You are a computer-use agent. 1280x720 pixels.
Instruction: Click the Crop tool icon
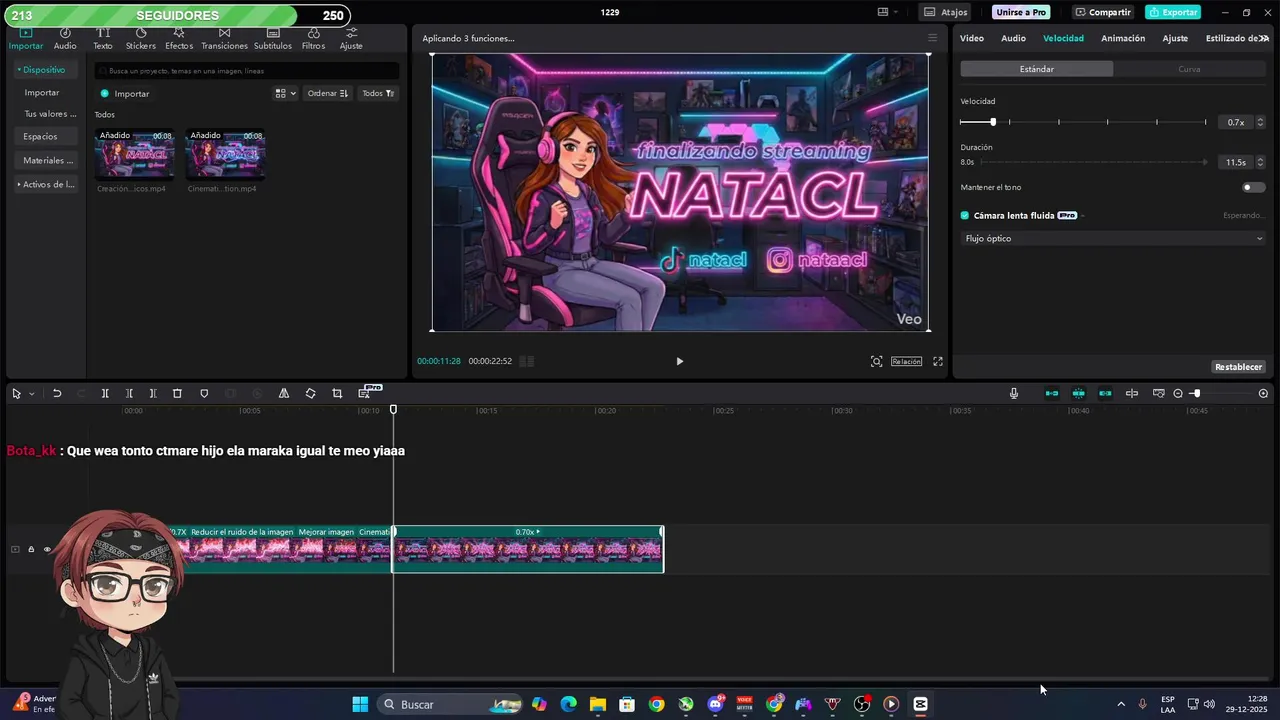337,394
